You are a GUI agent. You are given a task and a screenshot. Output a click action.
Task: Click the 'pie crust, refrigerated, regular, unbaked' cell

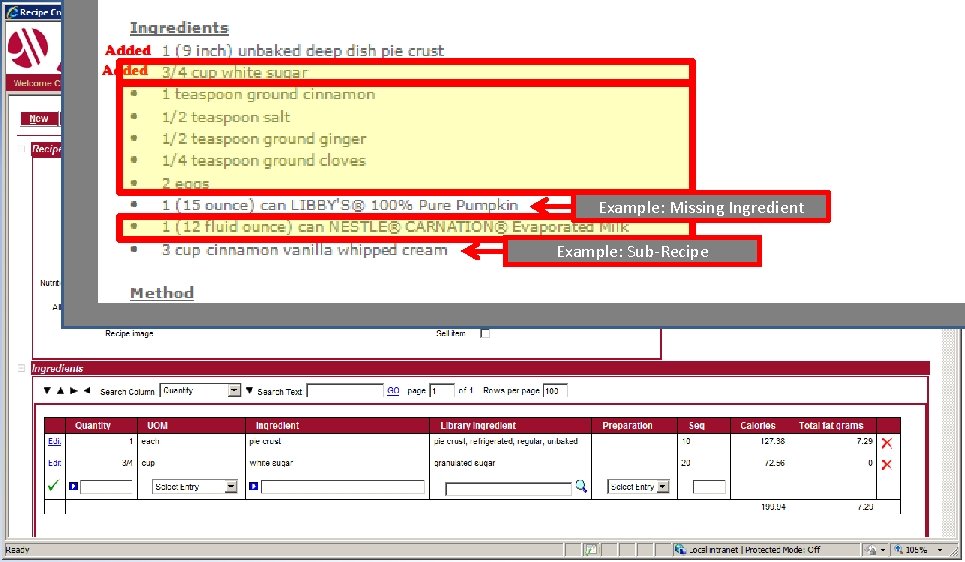(x=505, y=441)
